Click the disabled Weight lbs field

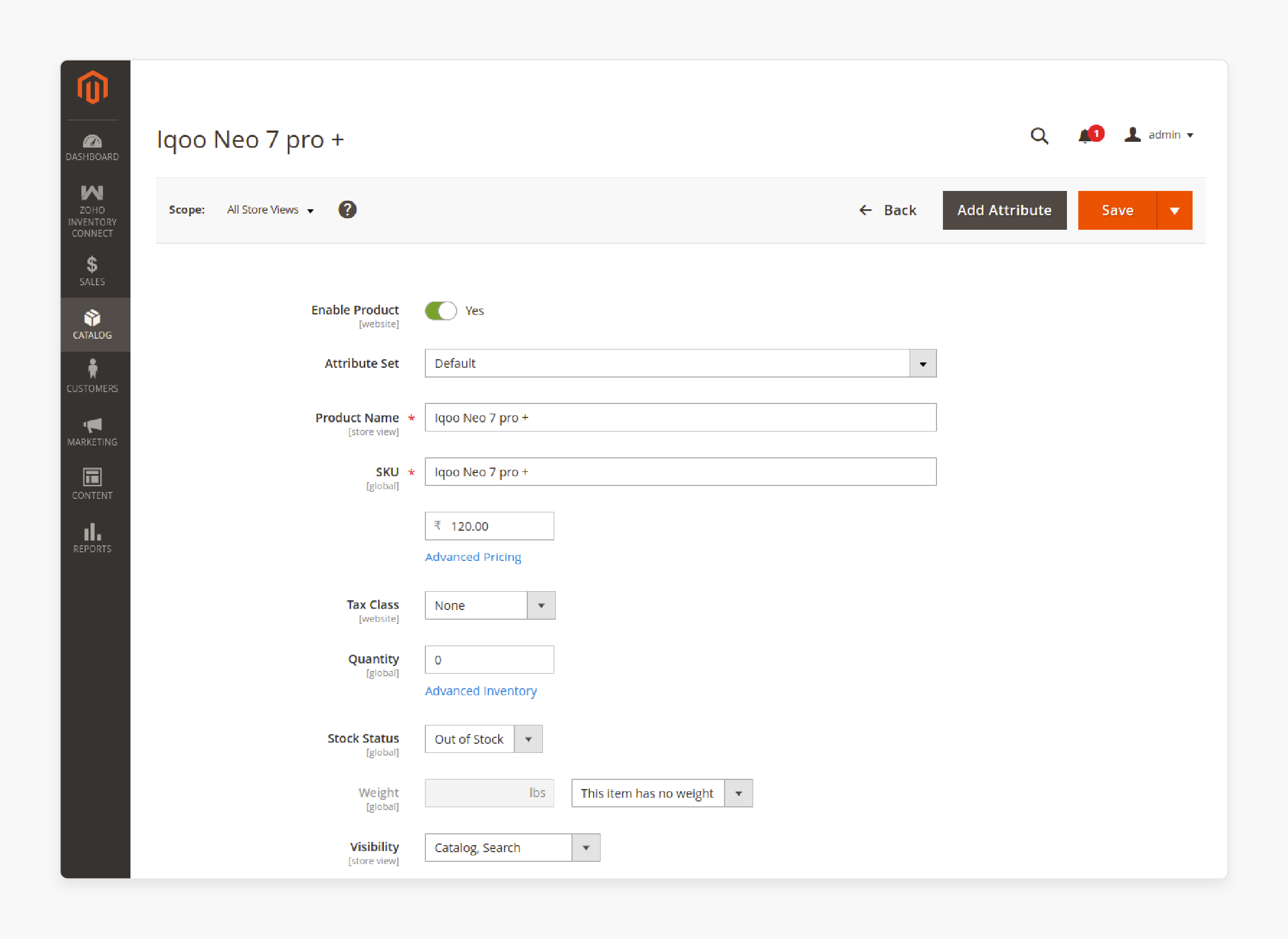[x=489, y=793]
